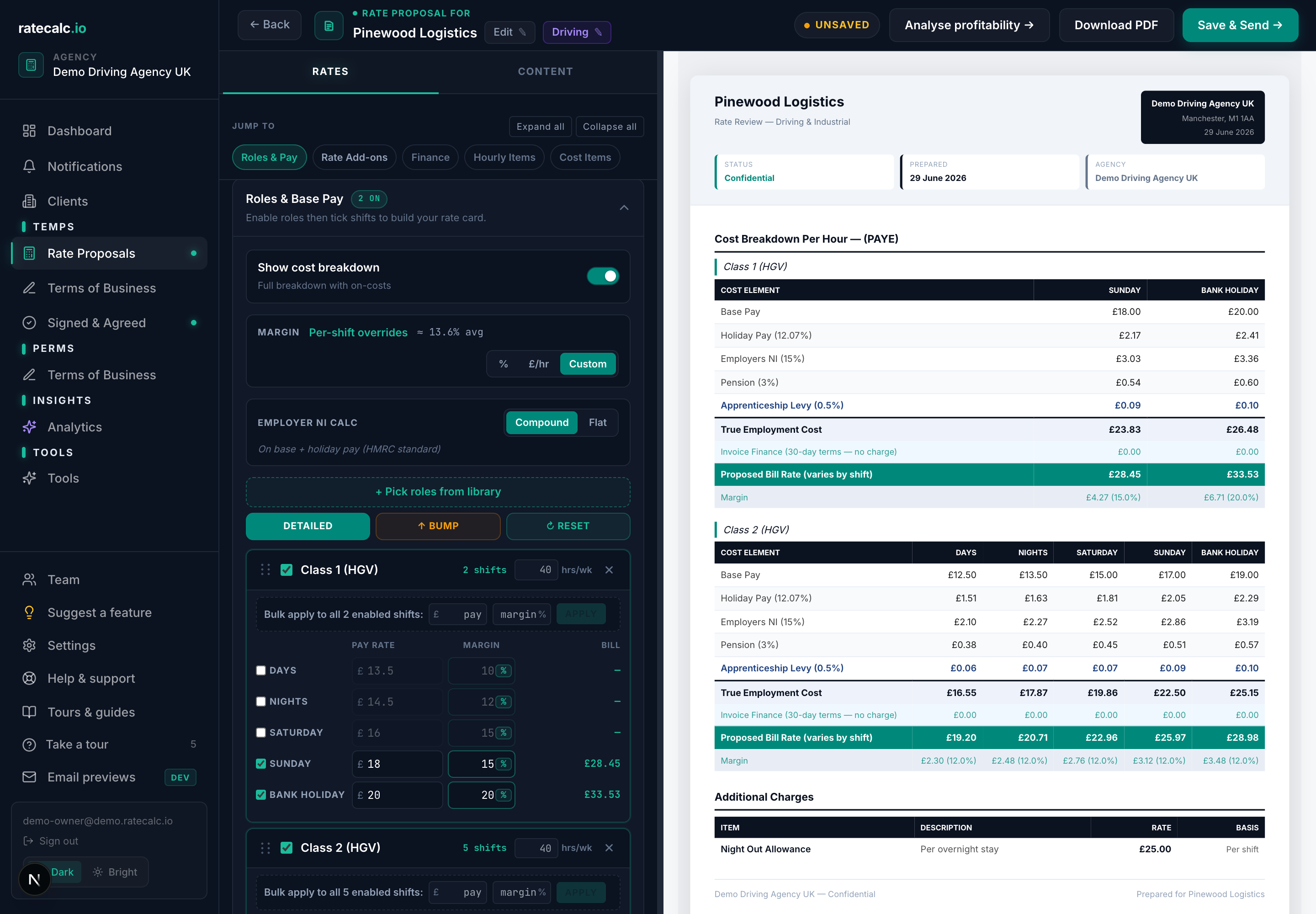Click the Next.js N badge icon
1316x914 pixels.
pos(34,879)
